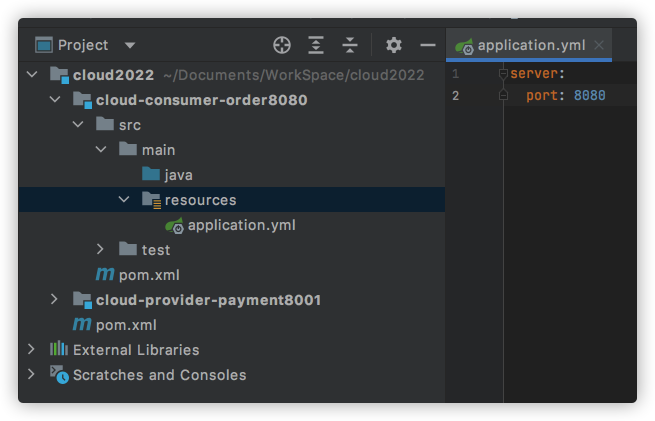Click the blue java source folder icon
The height and width of the screenshot is (421, 655).
tap(151, 174)
